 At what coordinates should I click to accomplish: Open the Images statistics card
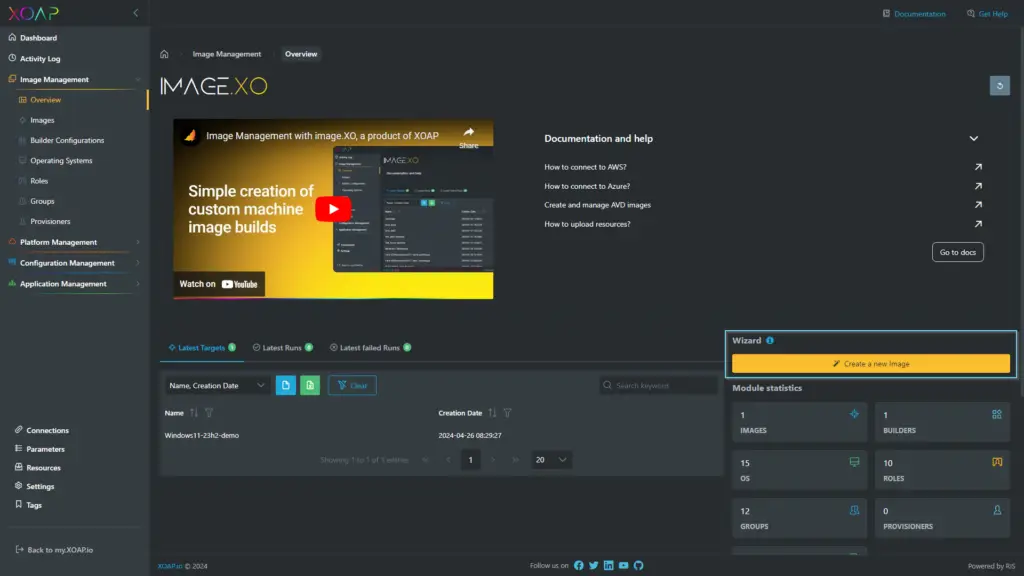tap(799, 422)
